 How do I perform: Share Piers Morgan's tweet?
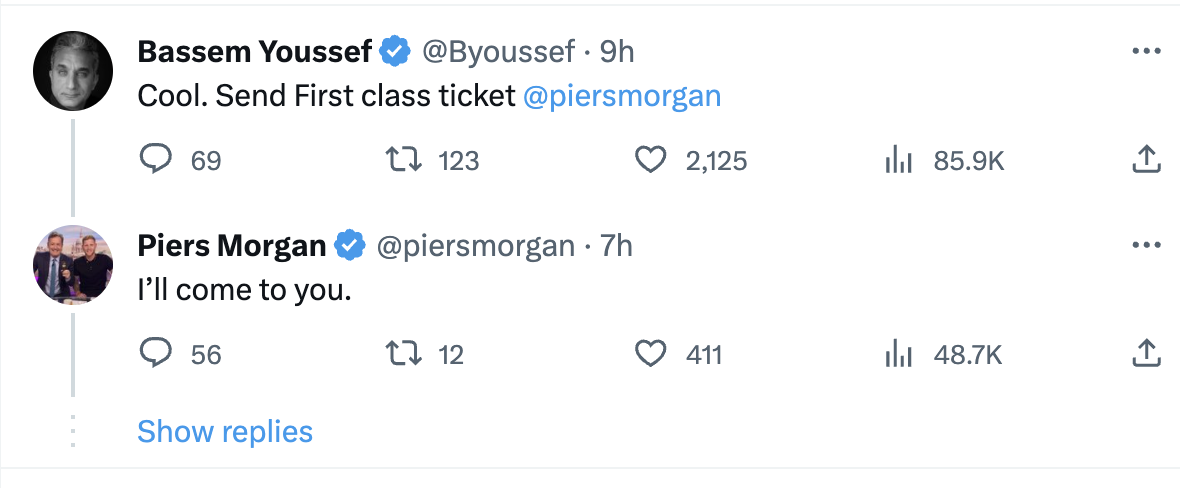click(x=1146, y=354)
